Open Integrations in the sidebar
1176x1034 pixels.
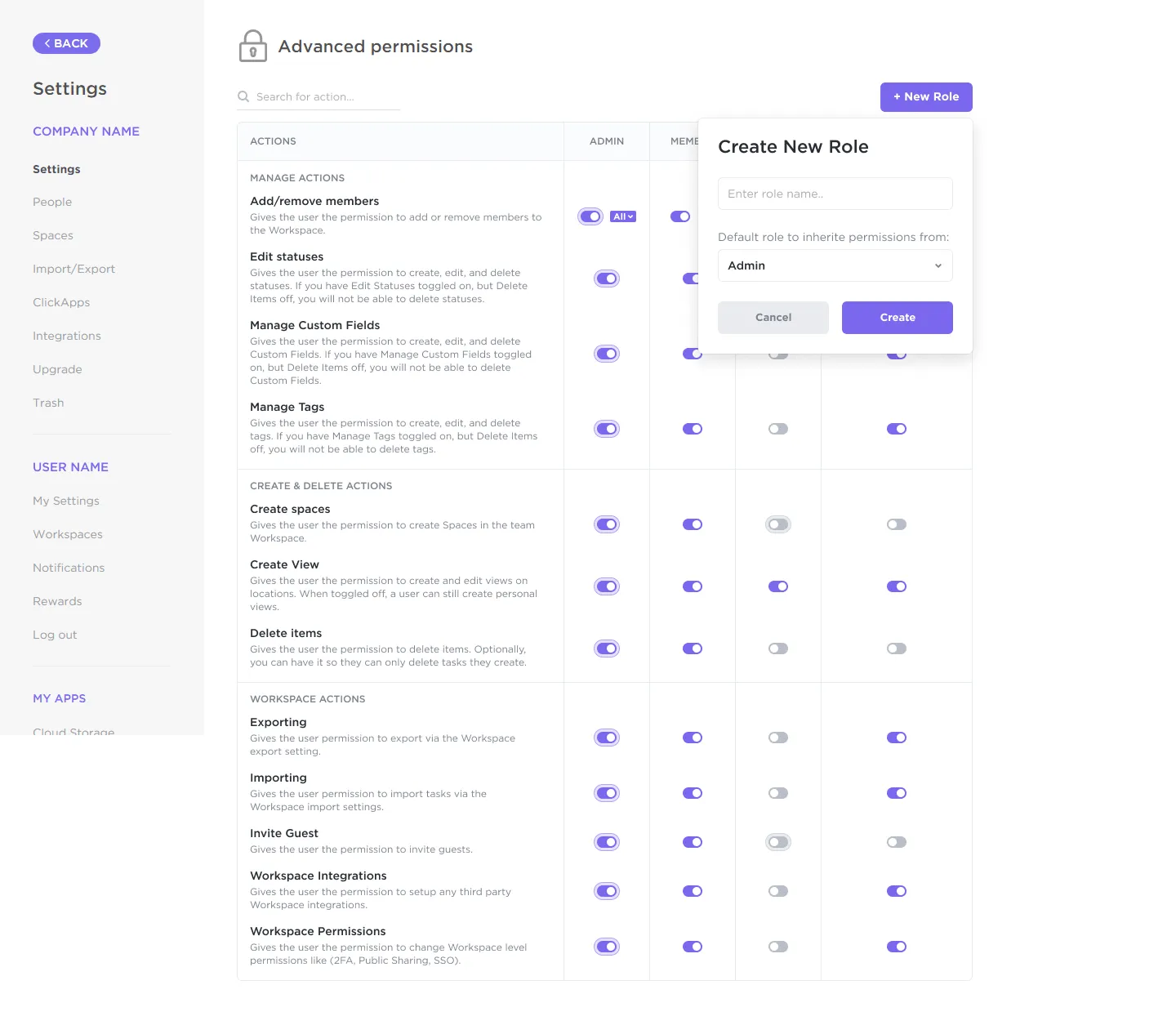(x=67, y=336)
